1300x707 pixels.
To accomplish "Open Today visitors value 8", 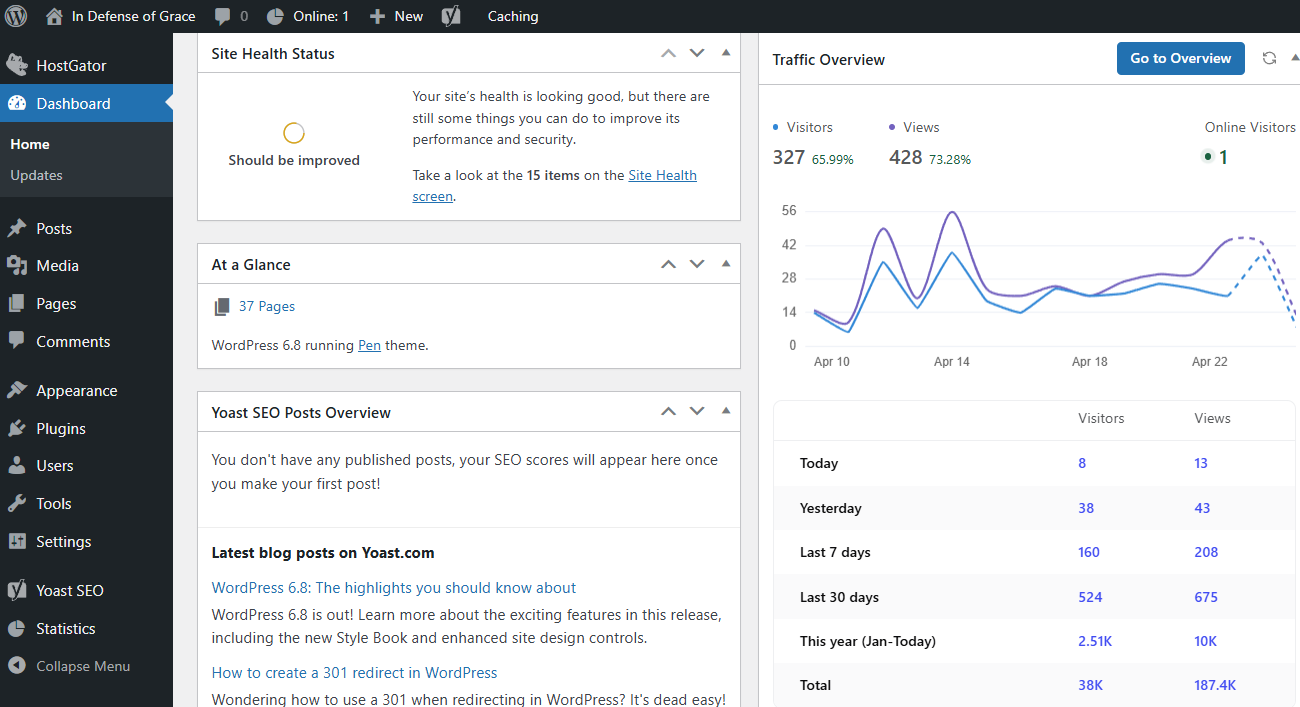I will point(1082,463).
